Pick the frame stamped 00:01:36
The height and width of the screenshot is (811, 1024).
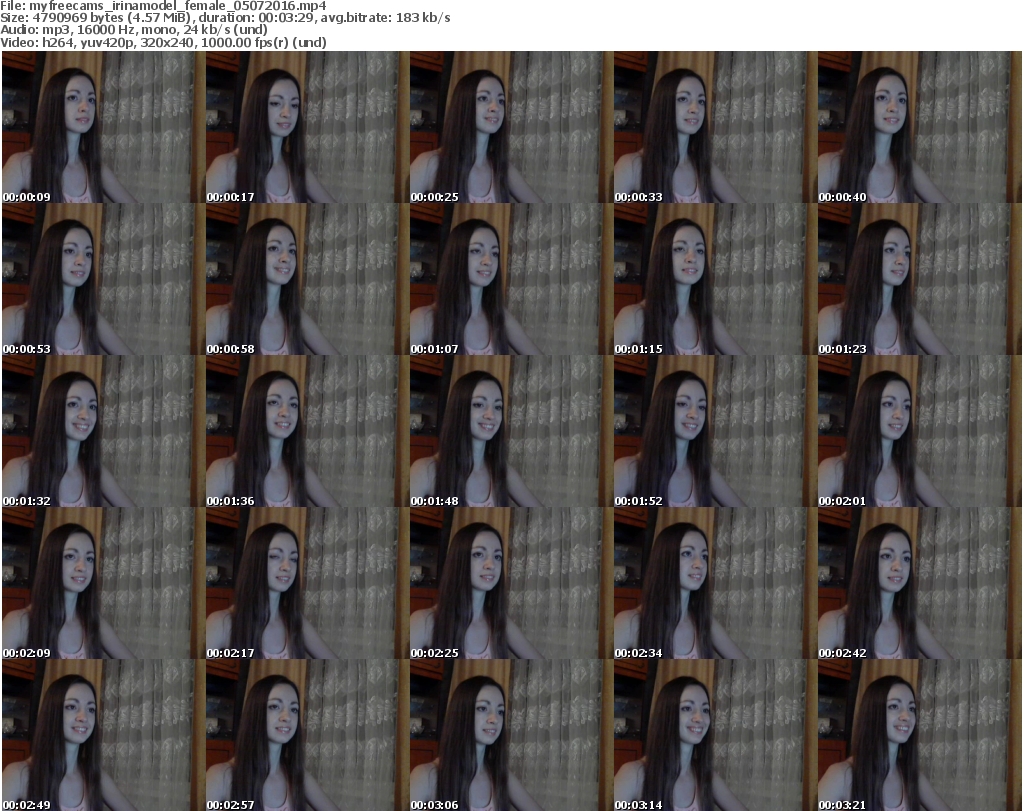coord(307,432)
